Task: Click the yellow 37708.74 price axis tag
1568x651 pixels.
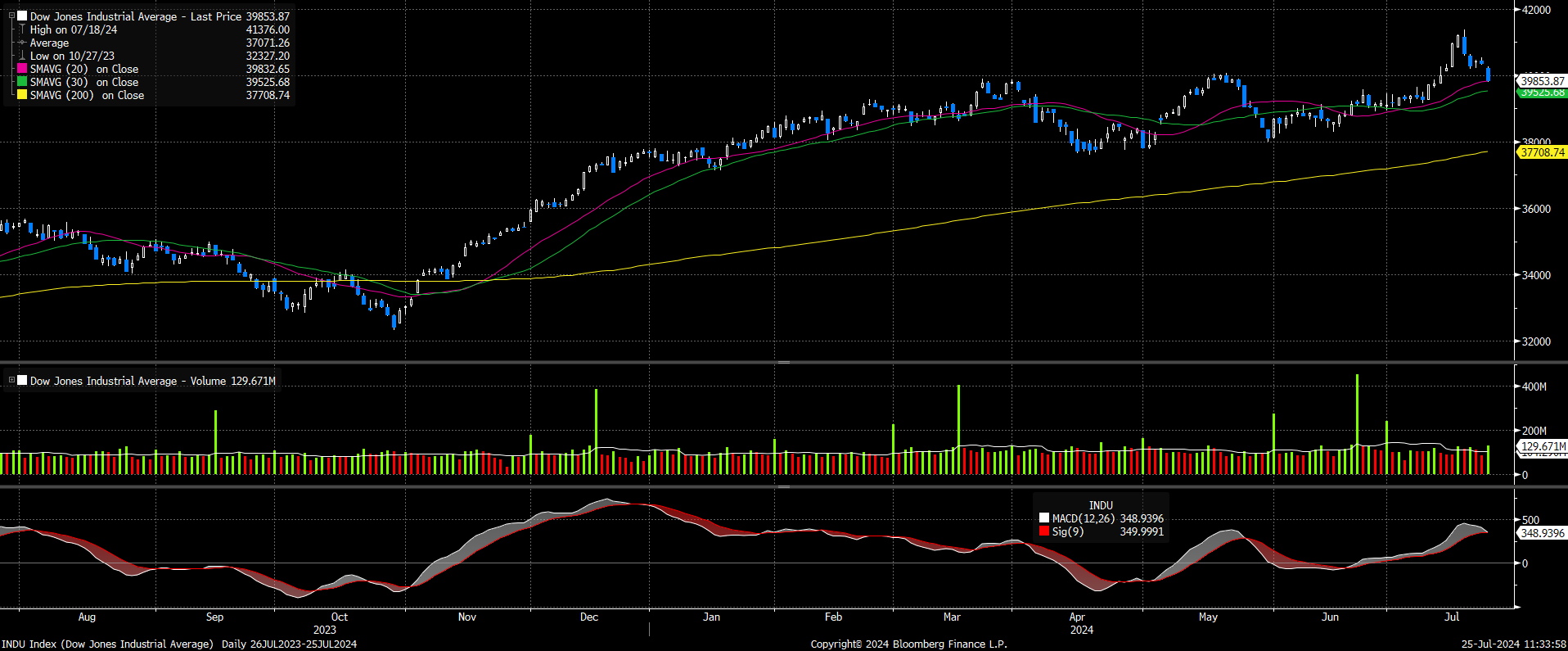Action: [x=1543, y=152]
